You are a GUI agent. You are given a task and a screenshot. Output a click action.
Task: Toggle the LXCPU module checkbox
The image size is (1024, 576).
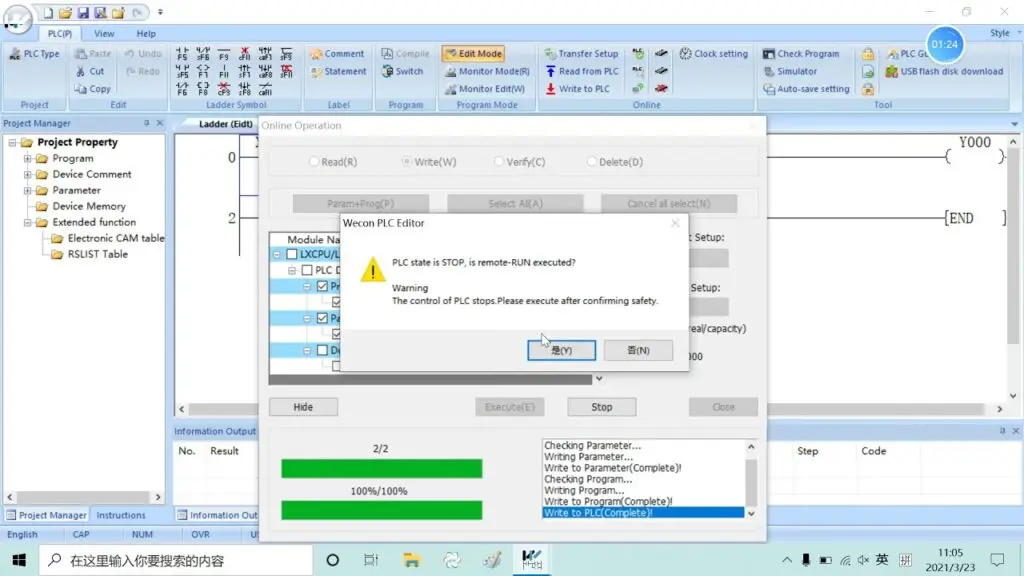point(292,254)
